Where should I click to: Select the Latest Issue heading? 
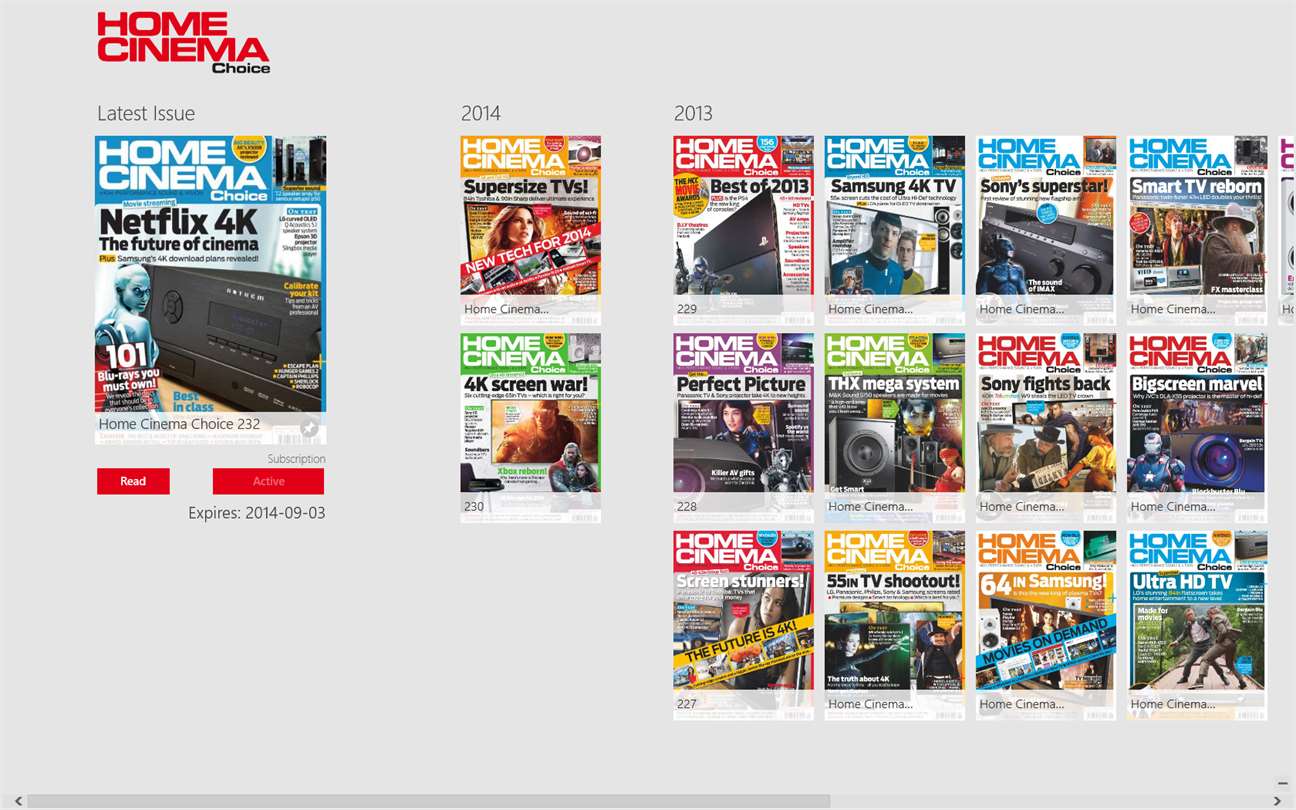coord(146,113)
